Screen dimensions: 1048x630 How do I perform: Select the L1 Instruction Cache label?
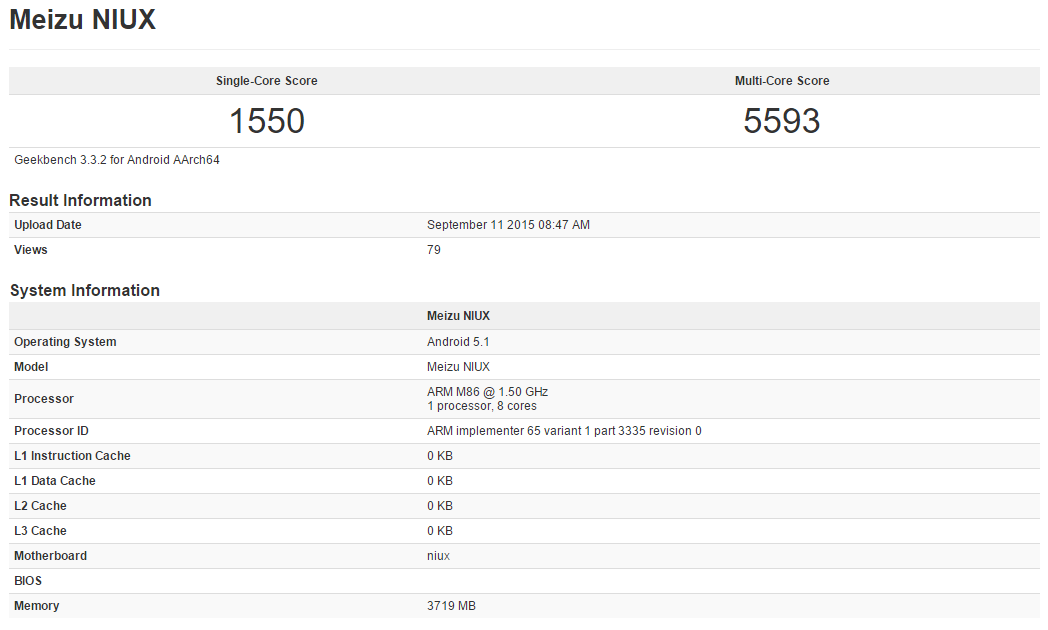72,456
